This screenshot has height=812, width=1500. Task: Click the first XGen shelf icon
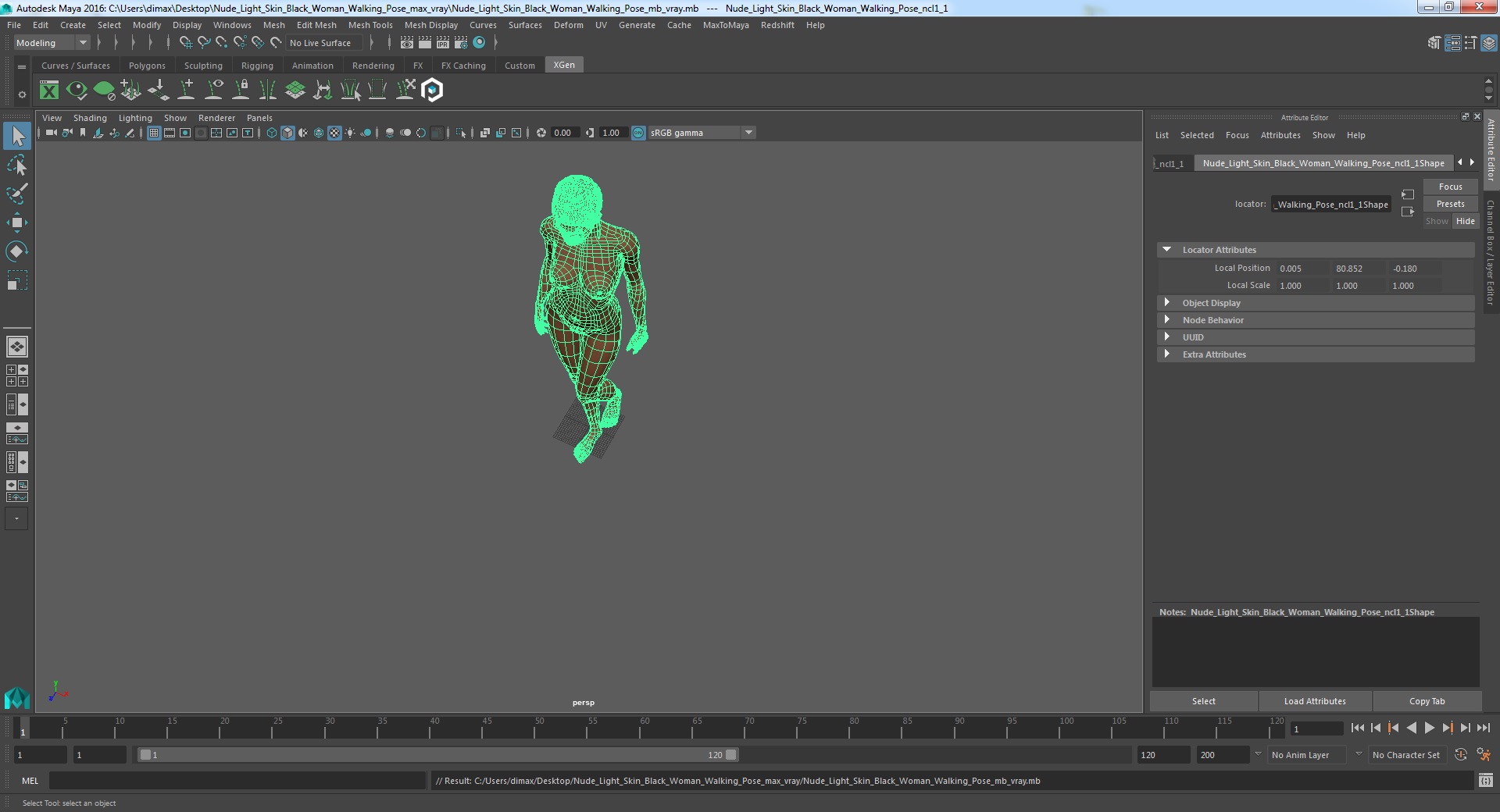coord(49,91)
